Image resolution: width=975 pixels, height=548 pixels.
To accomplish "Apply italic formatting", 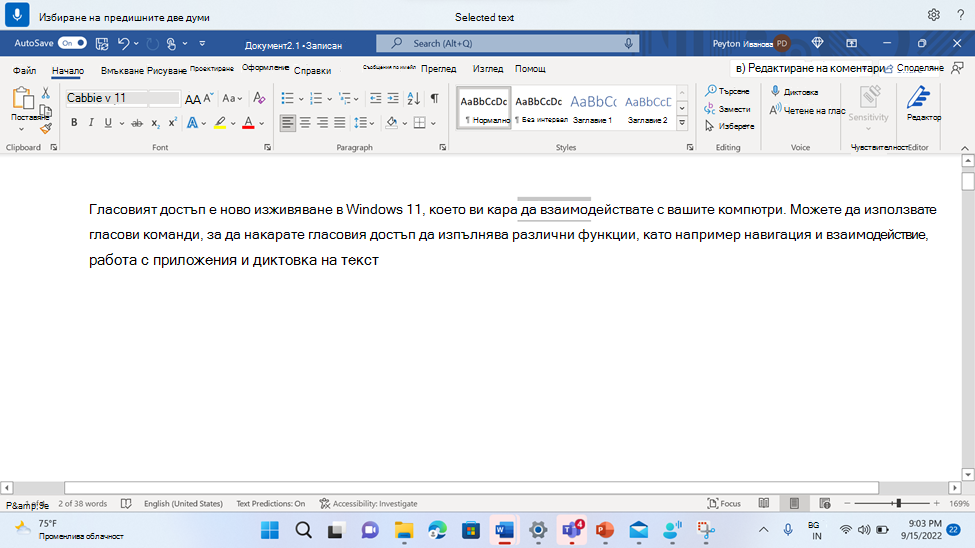I will click(x=91, y=123).
